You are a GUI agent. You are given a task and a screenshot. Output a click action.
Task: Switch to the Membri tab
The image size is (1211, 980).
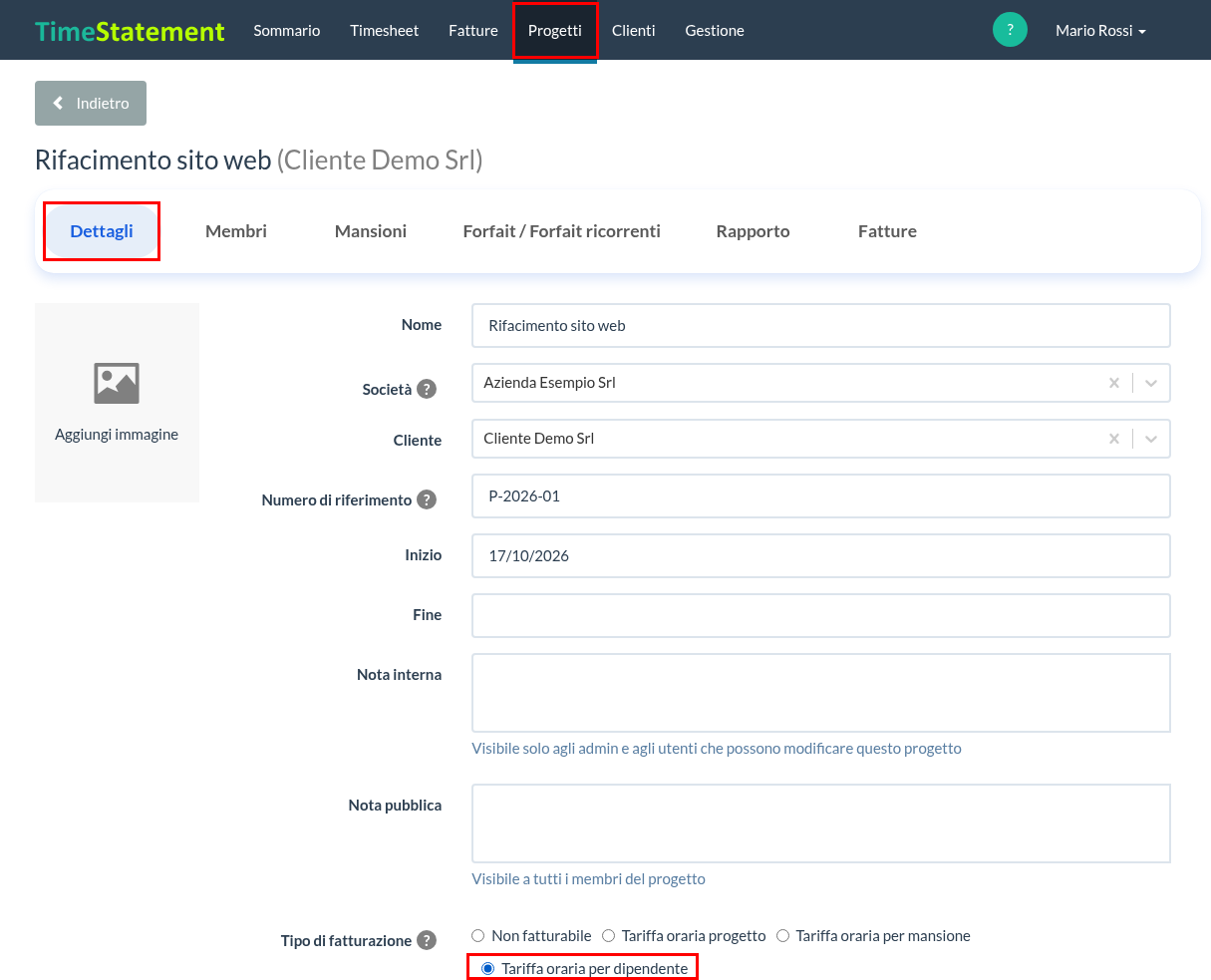[236, 231]
